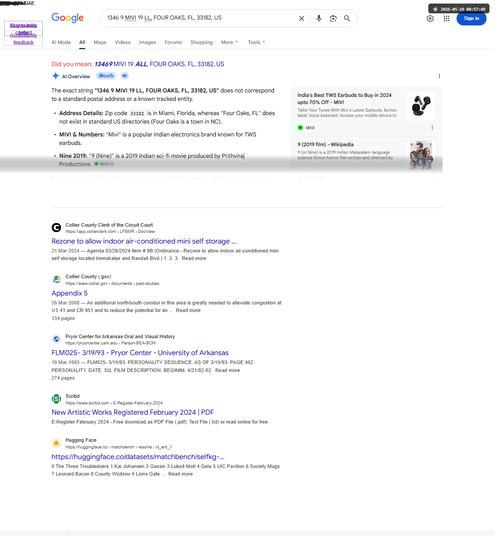The height and width of the screenshot is (536, 500).
Task: Clear the search query with X icon
Action: (x=301, y=18)
